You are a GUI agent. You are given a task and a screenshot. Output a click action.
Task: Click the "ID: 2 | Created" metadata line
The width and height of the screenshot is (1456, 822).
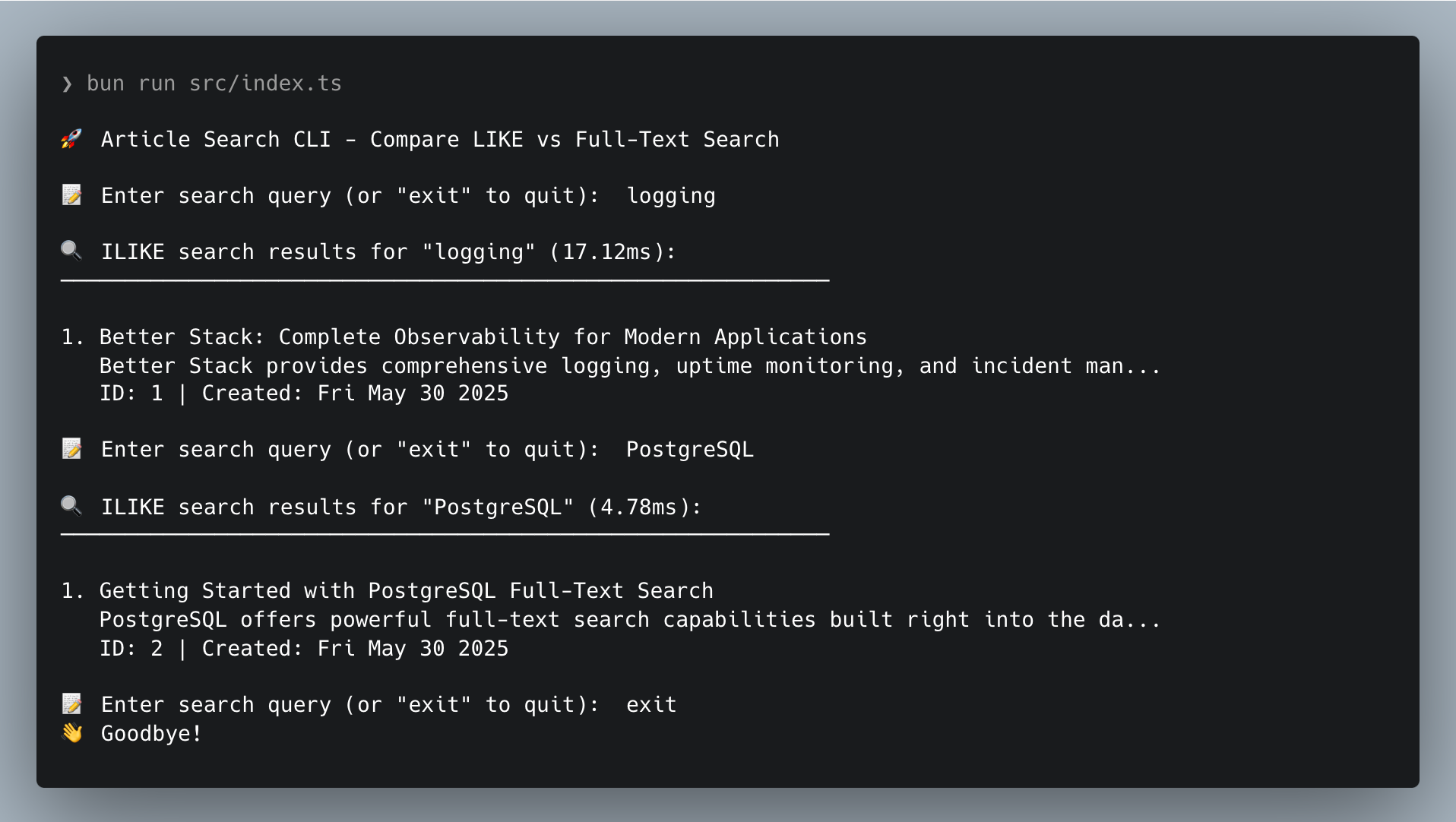coord(303,649)
